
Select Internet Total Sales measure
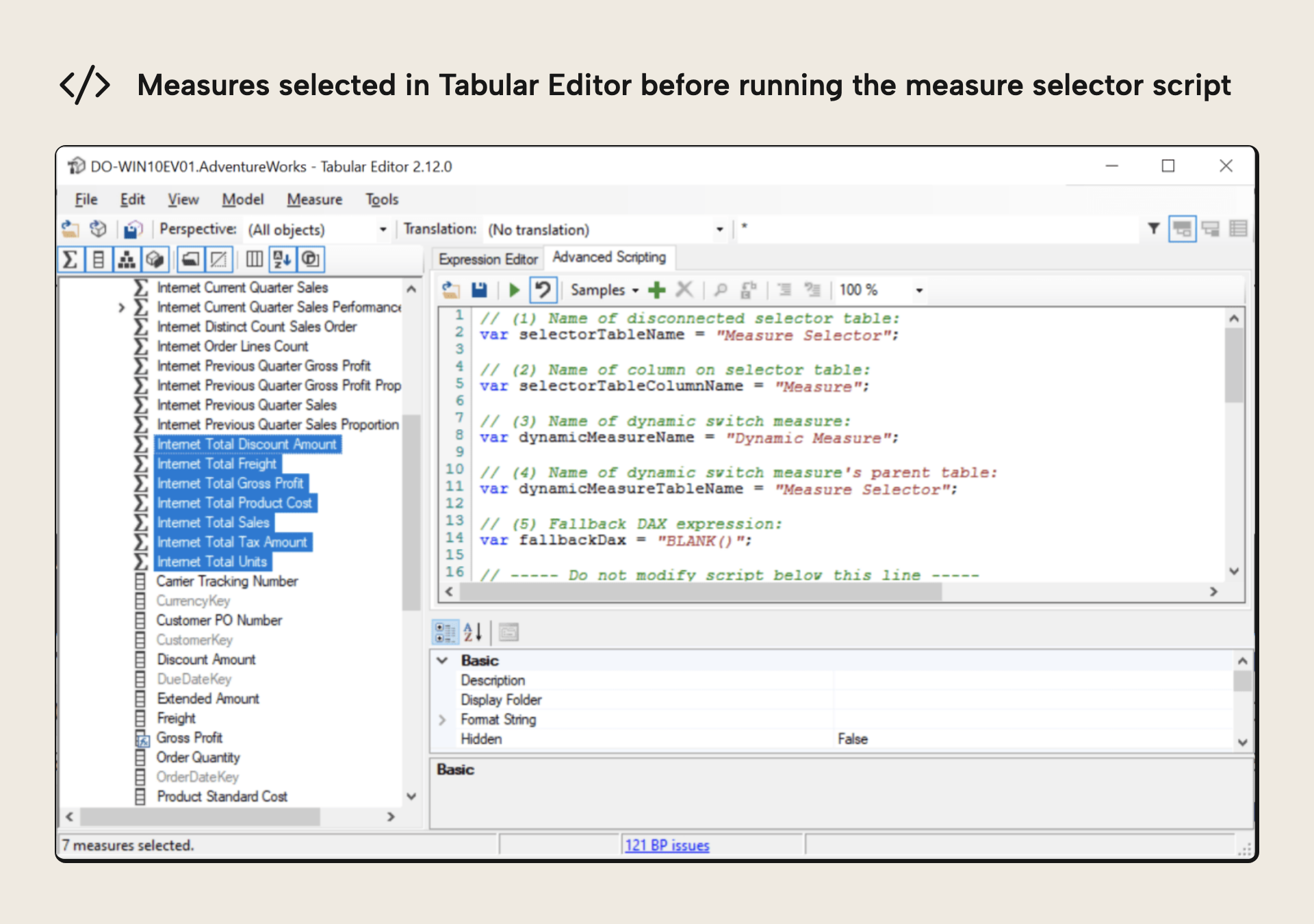point(214,523)
